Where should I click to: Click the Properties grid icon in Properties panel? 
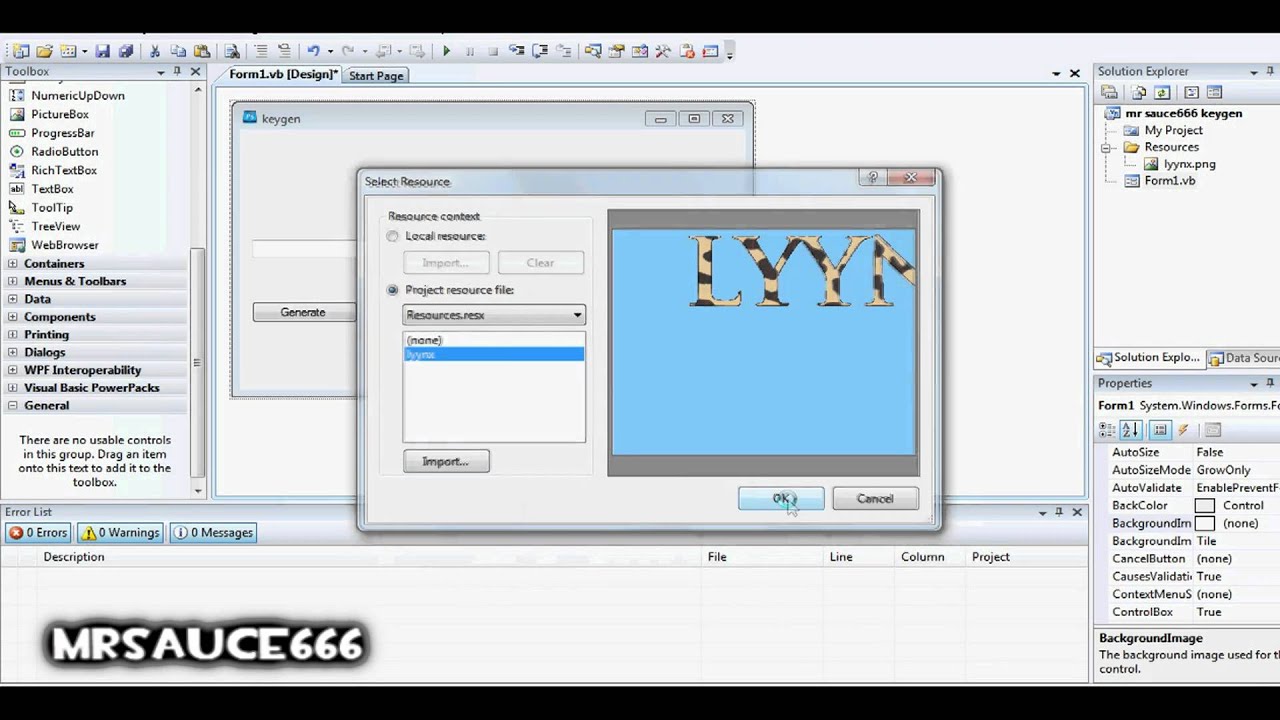pos(1160,430)
